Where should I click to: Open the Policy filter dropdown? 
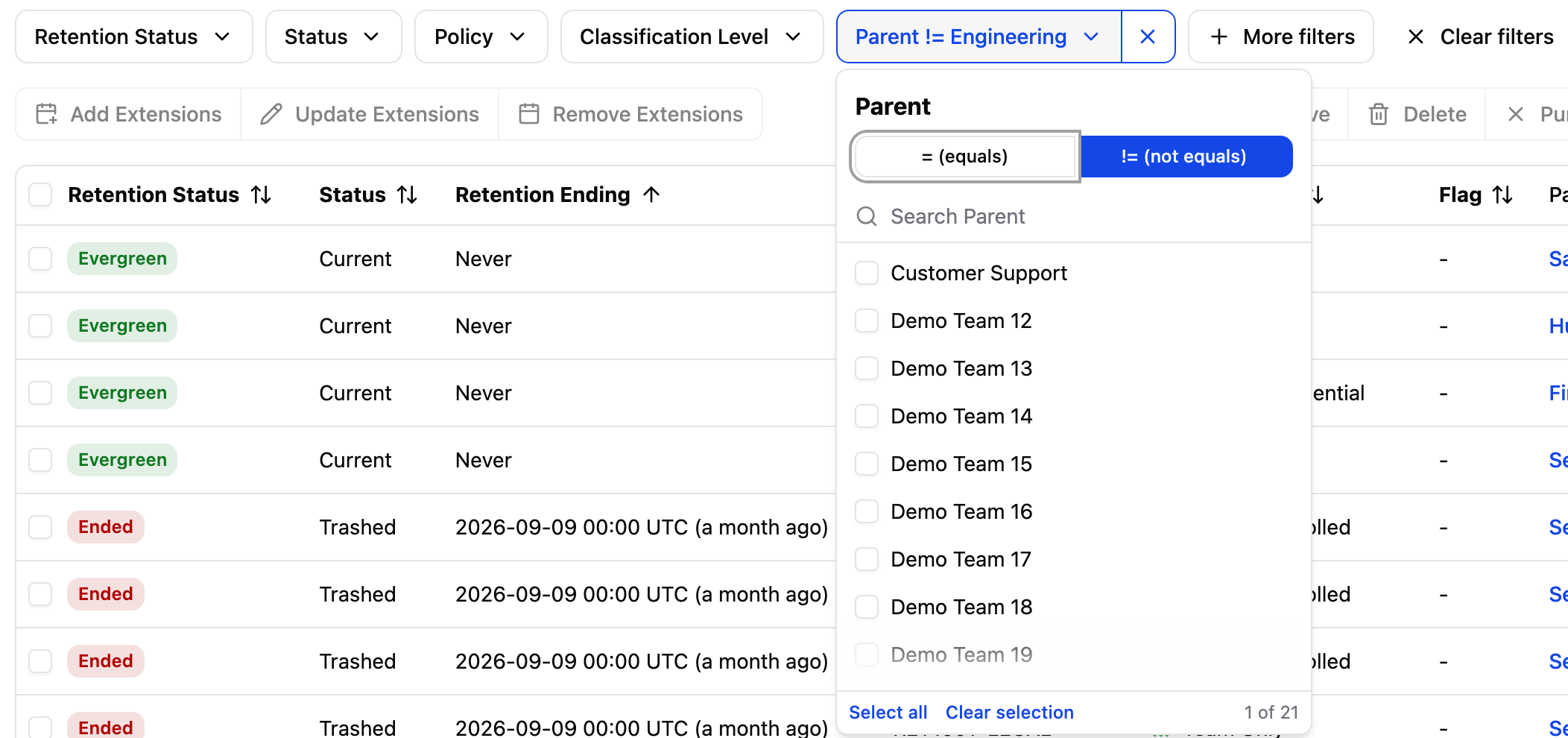[x=481, y=37]
